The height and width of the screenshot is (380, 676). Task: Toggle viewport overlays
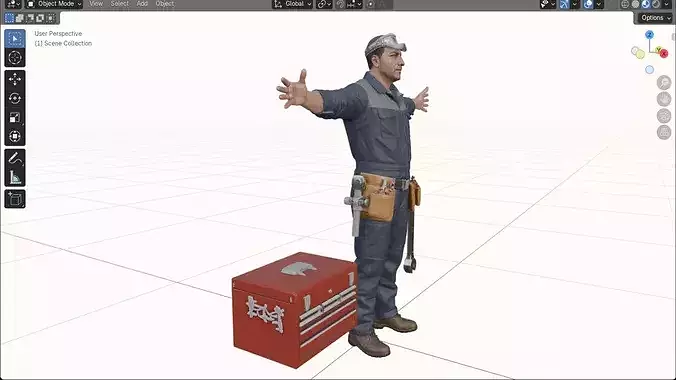588,4
